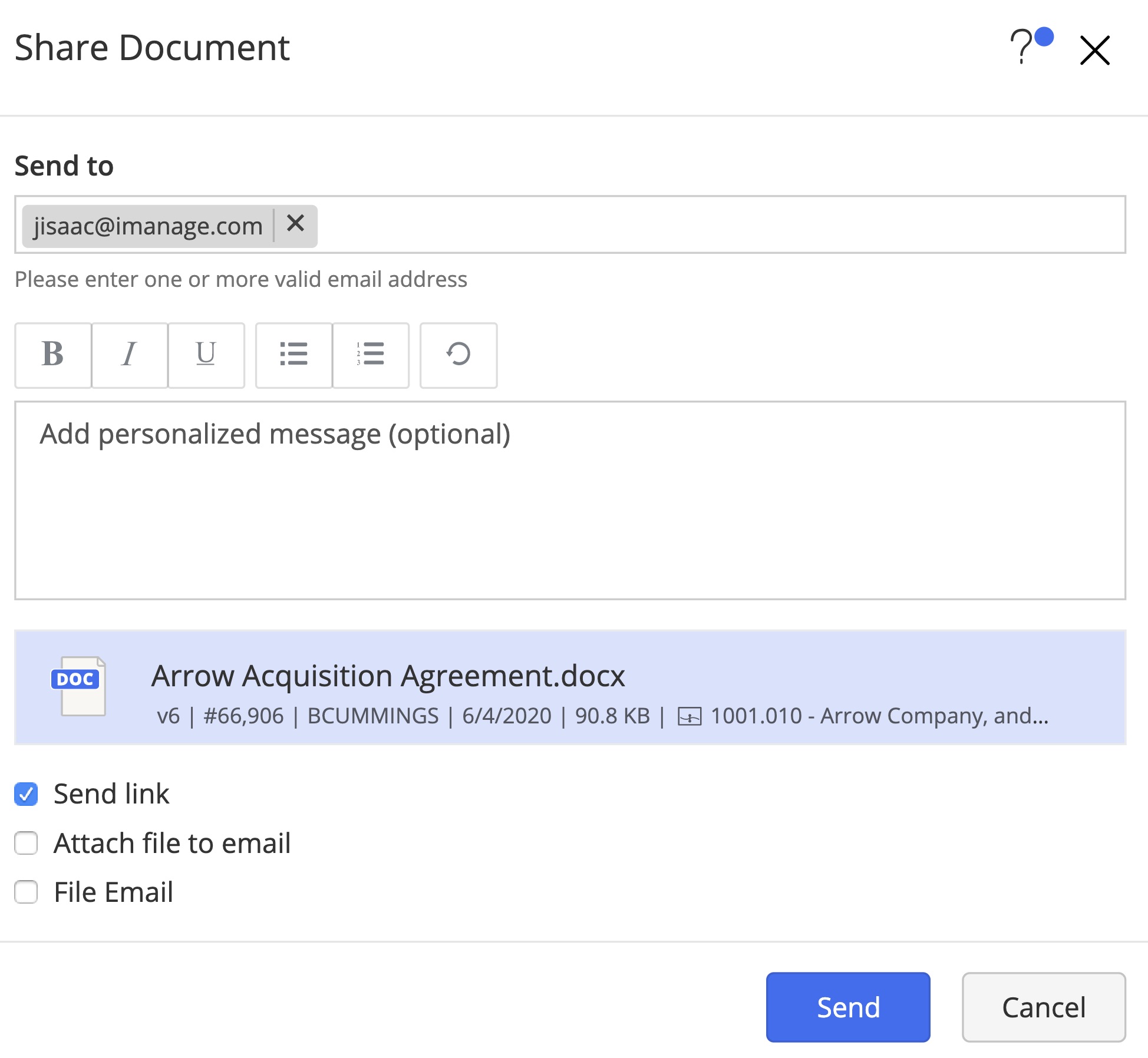The width and height of the screenshot is (1148, 1058).
Task: Check the File Email checkbox
Action: tap(27, 892)
